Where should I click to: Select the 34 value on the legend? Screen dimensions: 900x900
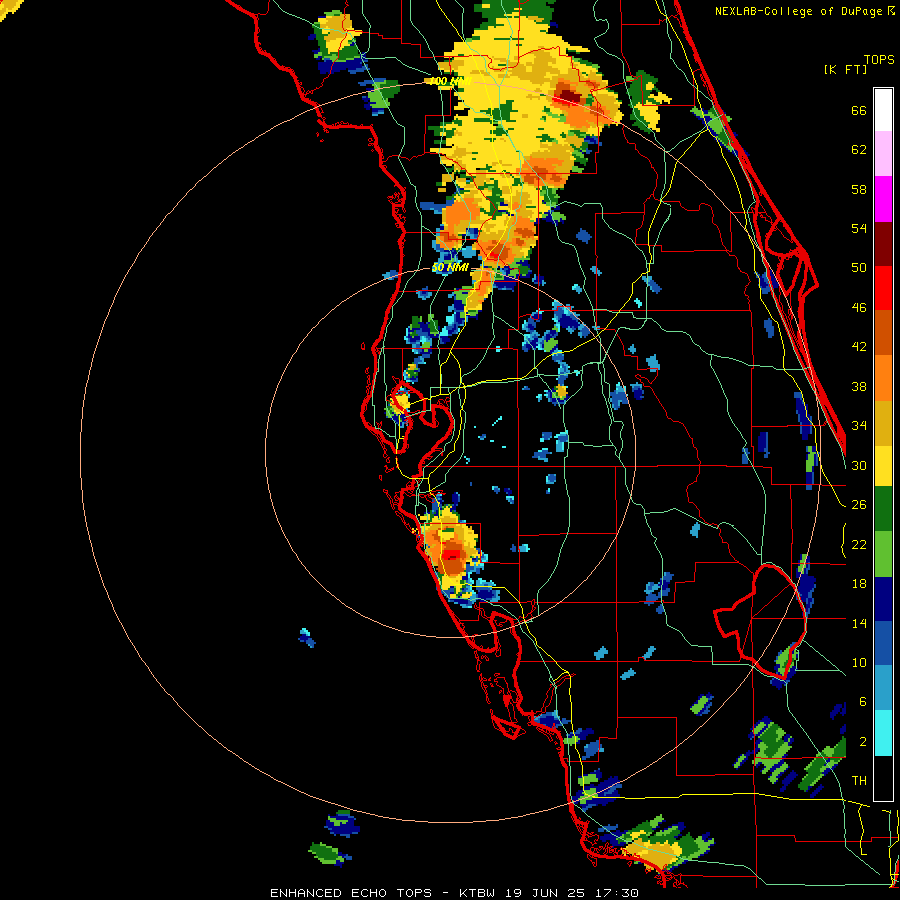[x=859, y=426]
